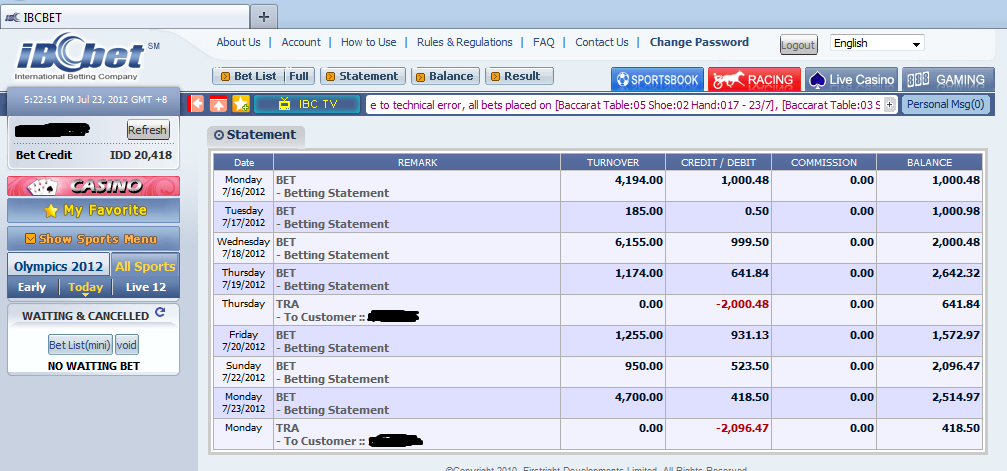Open the Full bet list
1007x471 pixels.
(x=299, y=76)
